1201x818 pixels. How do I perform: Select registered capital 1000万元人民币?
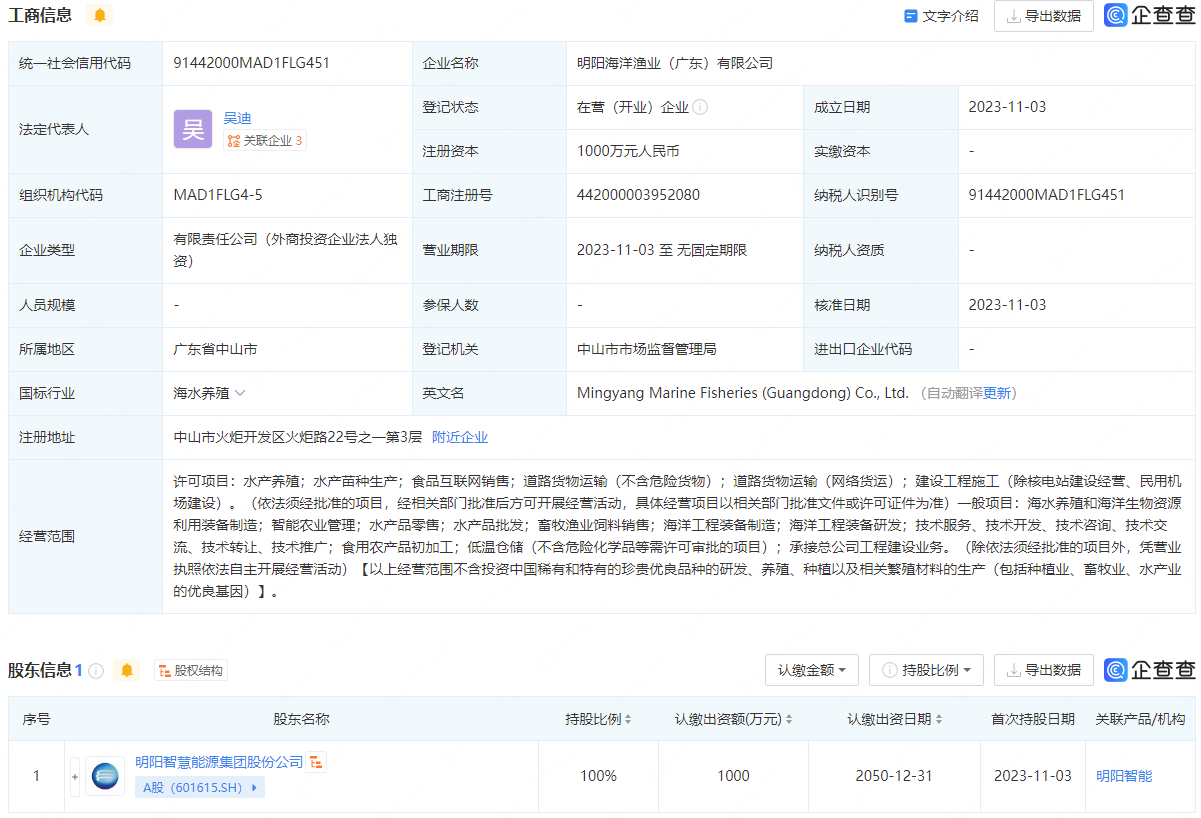pyautogui.click(x=628, y=151)
